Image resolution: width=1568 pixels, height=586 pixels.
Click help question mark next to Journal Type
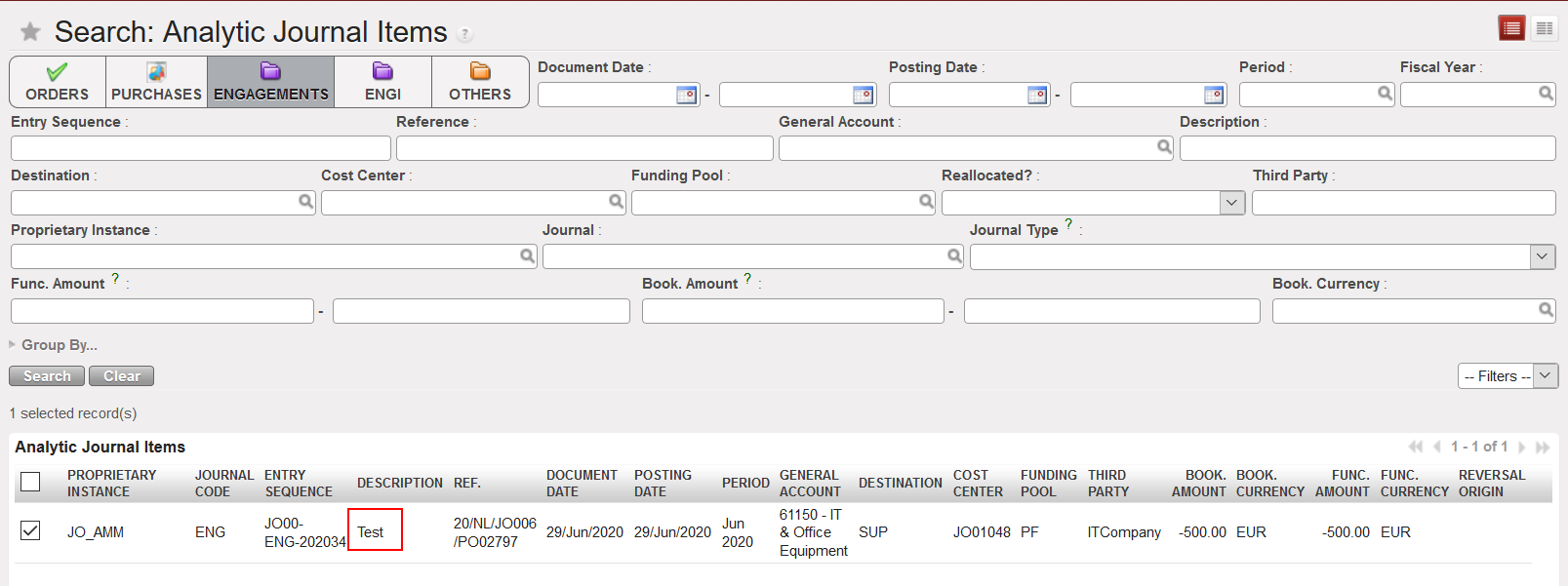tap(1068, 224)
